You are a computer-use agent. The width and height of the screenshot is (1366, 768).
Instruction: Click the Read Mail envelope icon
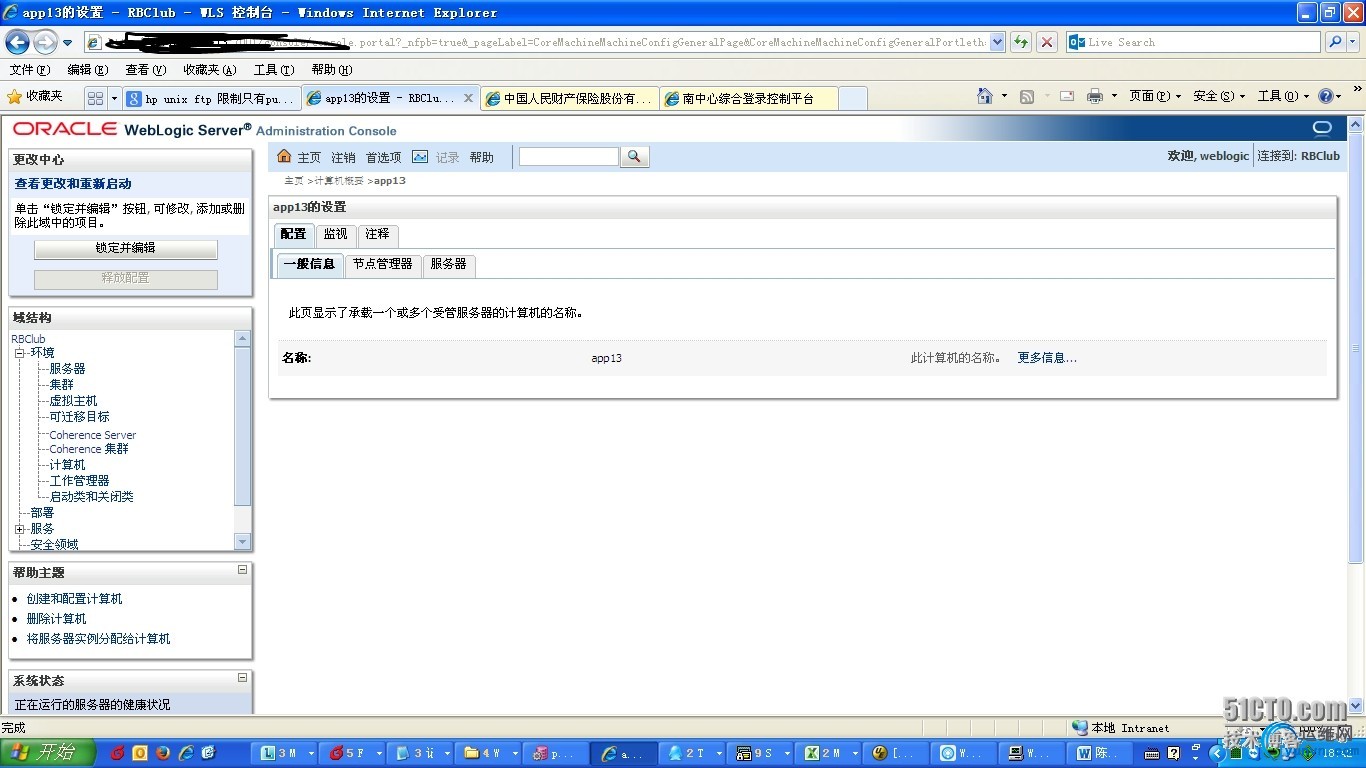pos(1067,96)
